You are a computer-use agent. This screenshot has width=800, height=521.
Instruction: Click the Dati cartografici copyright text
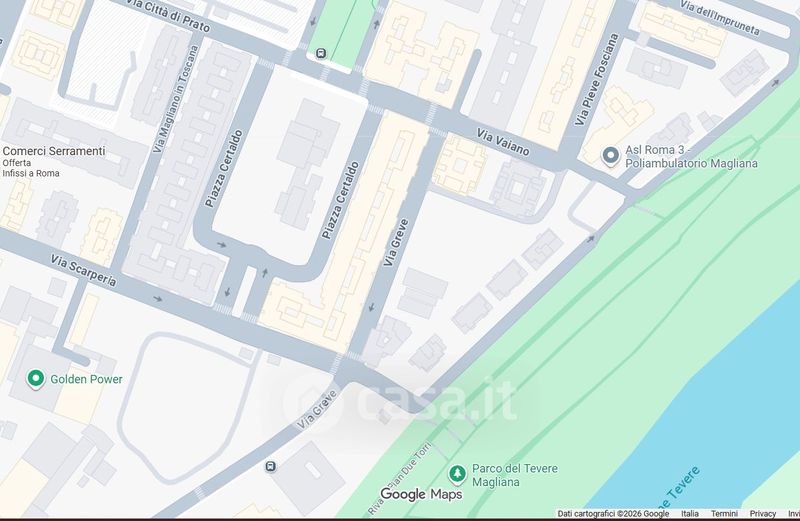click(613, 513)
